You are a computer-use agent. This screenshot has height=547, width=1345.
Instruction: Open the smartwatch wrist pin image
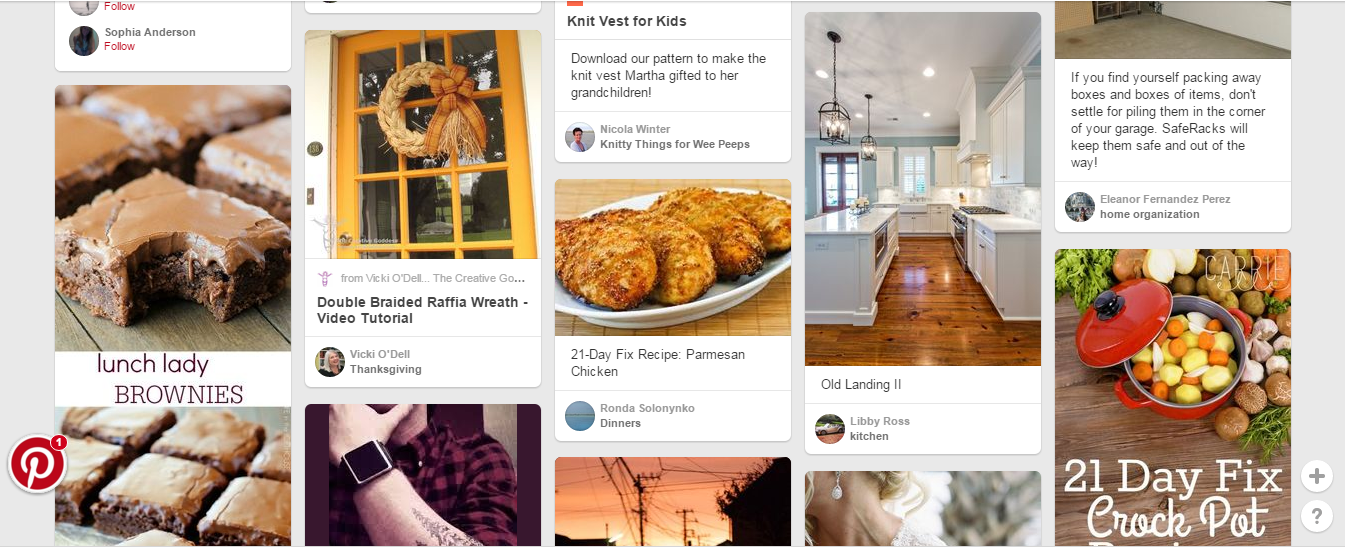pos(423,475)
